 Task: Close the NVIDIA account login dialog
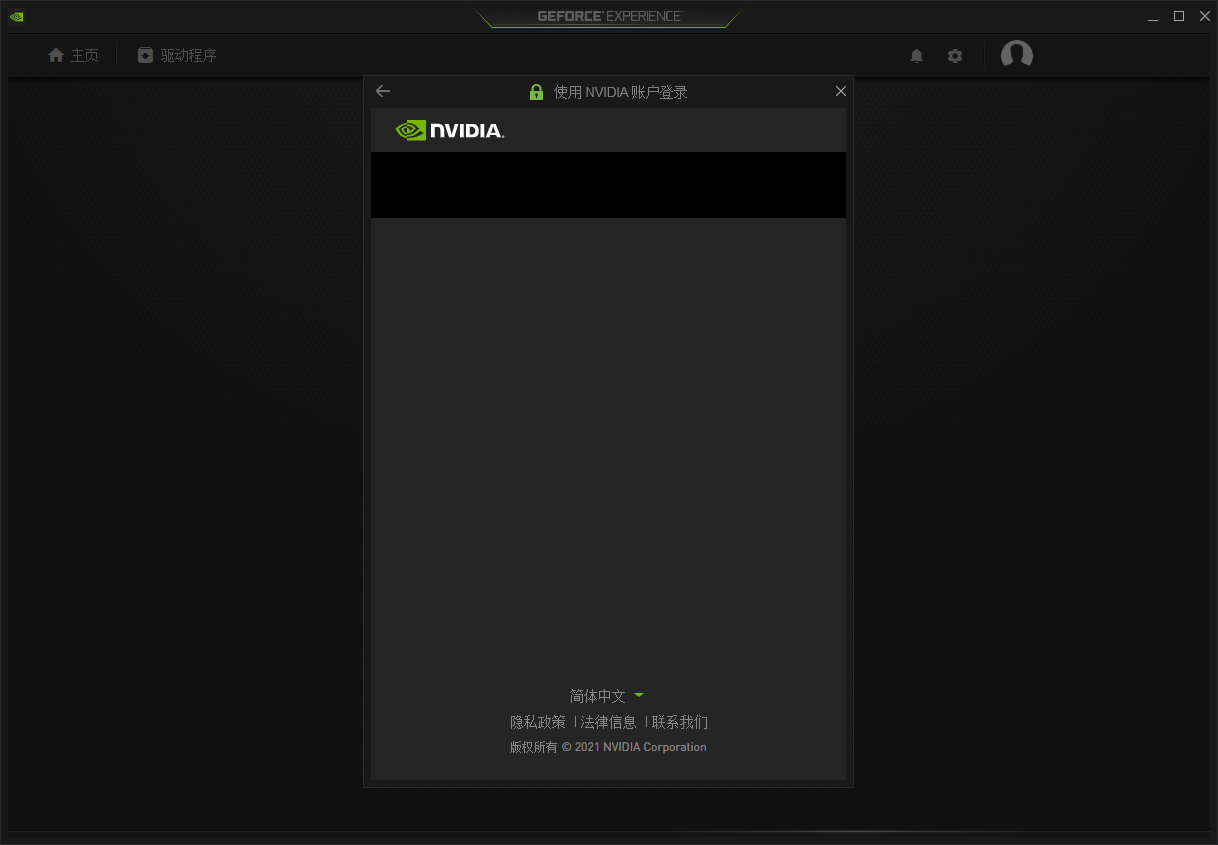coord(841,91)
